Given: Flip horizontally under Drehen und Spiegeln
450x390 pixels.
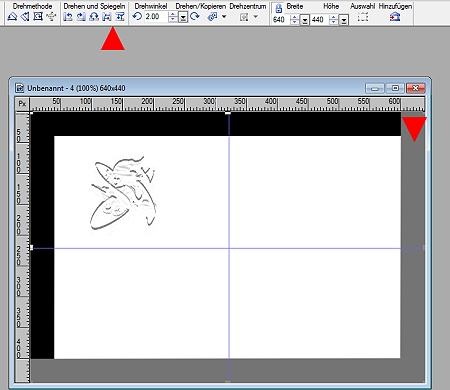Looking at the screenshot, I should pos(107,17).
